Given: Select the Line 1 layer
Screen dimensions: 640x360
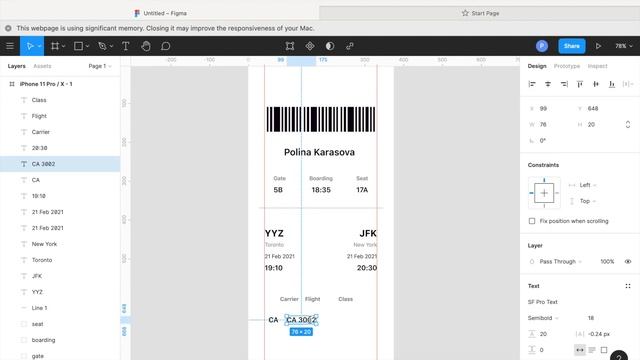Looking at the screenshot, I should coord(60,308).
